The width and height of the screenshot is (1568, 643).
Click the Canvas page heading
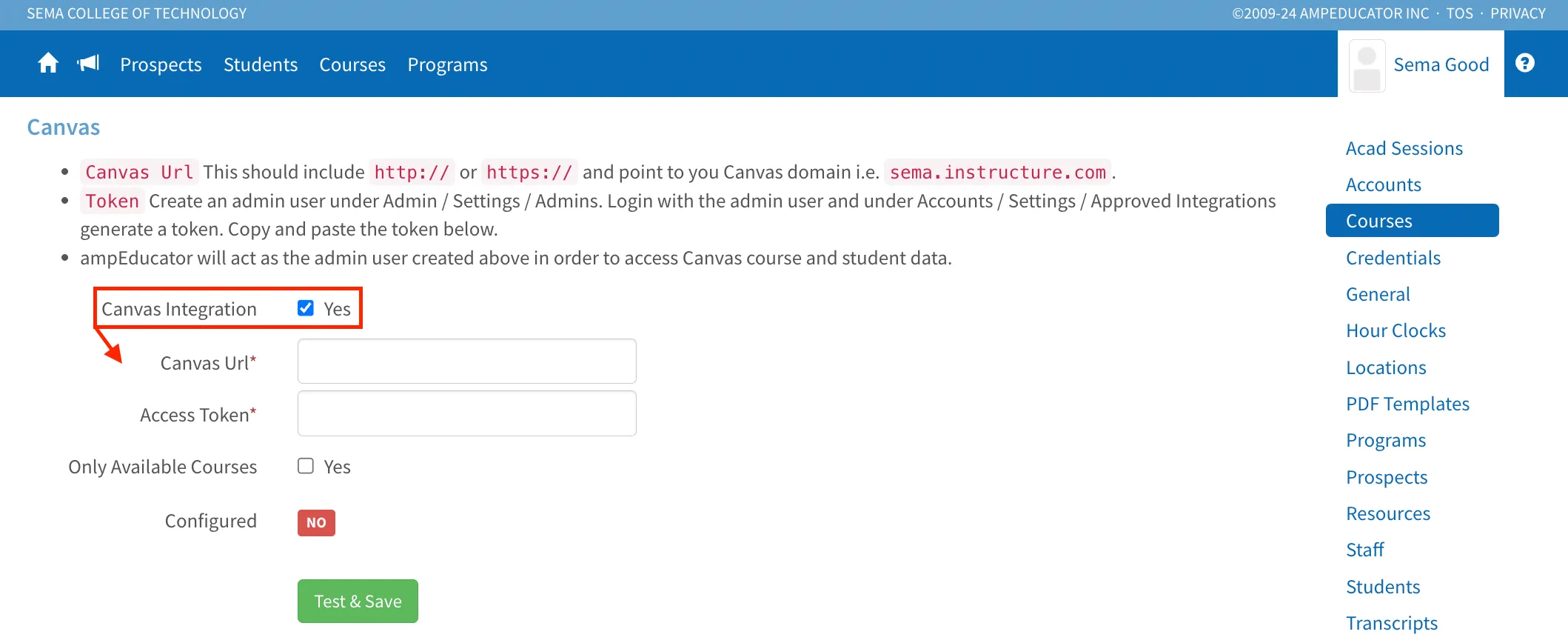(64, 127)
